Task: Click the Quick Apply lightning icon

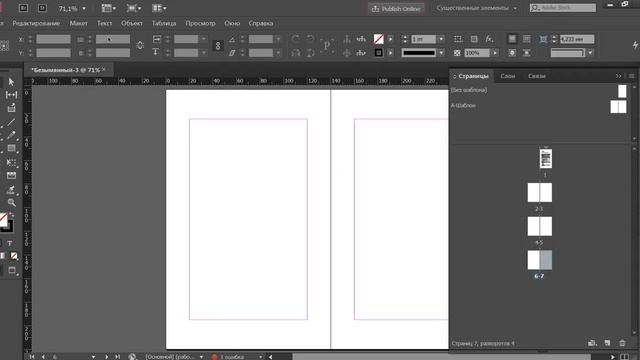Action: coord(635,45)
